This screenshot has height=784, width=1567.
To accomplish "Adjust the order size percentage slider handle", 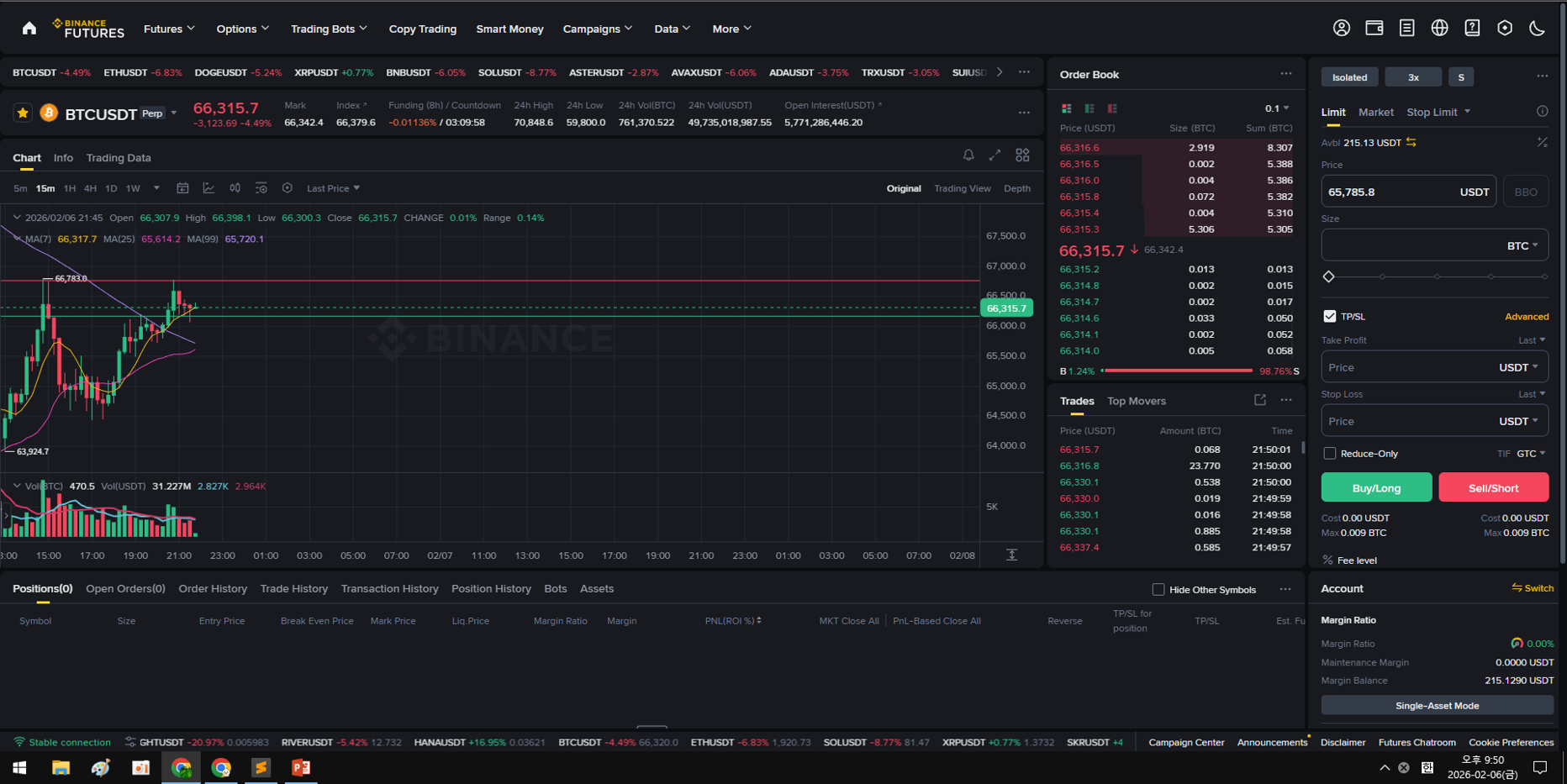I will coord(1329,276).
